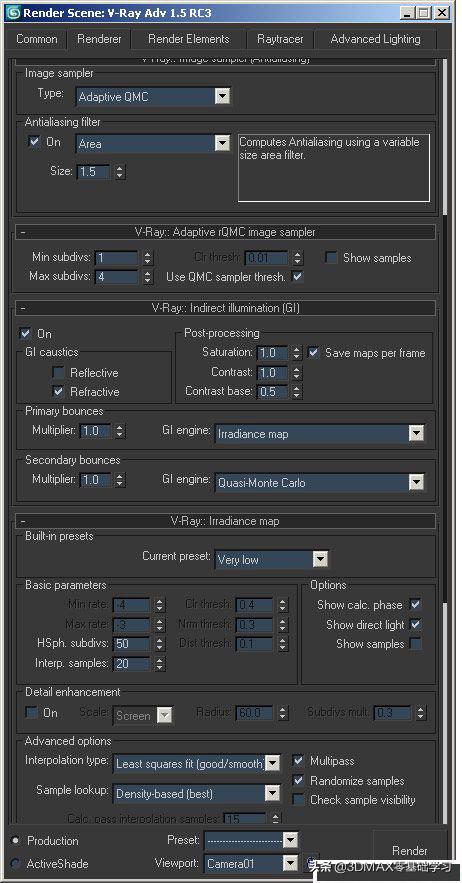
Task: Adjust the Min subdivs spinner
Action: [x=148, y=258]
